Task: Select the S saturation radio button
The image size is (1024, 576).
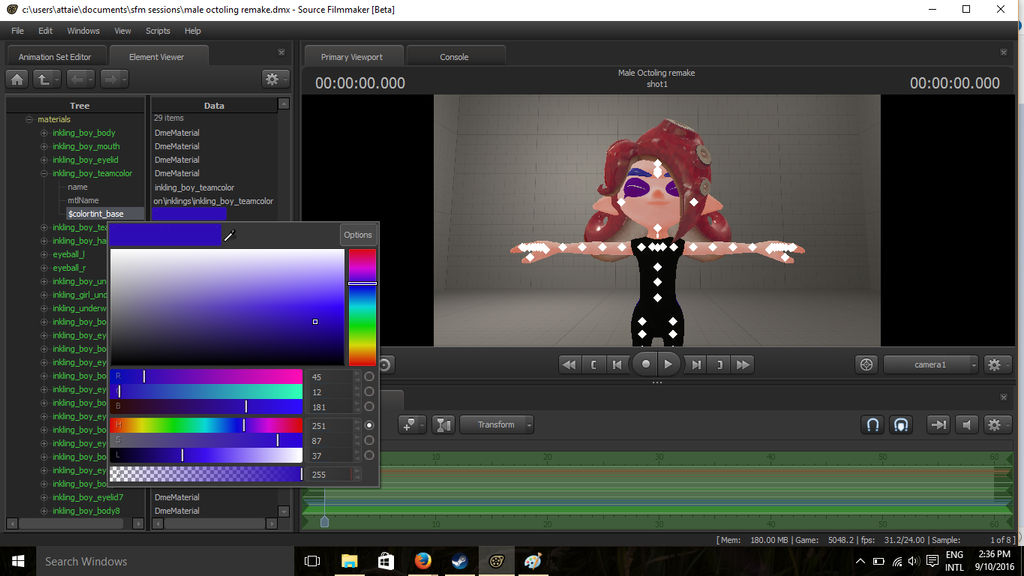Action: 369,440
